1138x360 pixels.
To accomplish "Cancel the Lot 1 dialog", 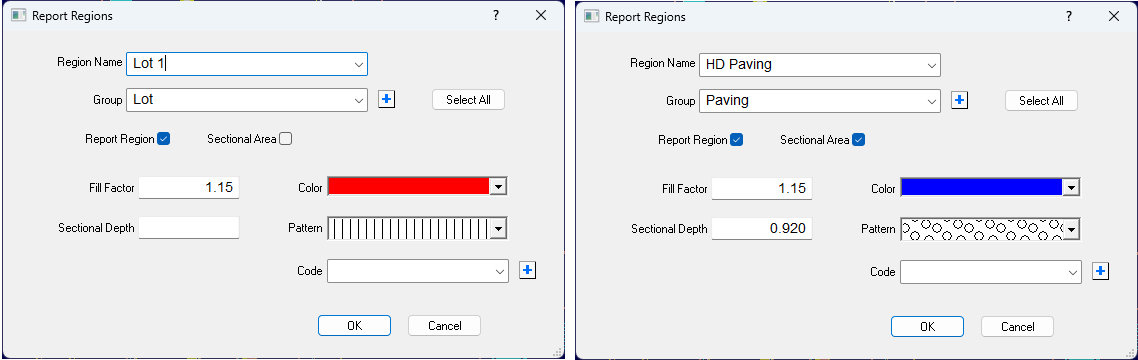I will coord(444,326).
